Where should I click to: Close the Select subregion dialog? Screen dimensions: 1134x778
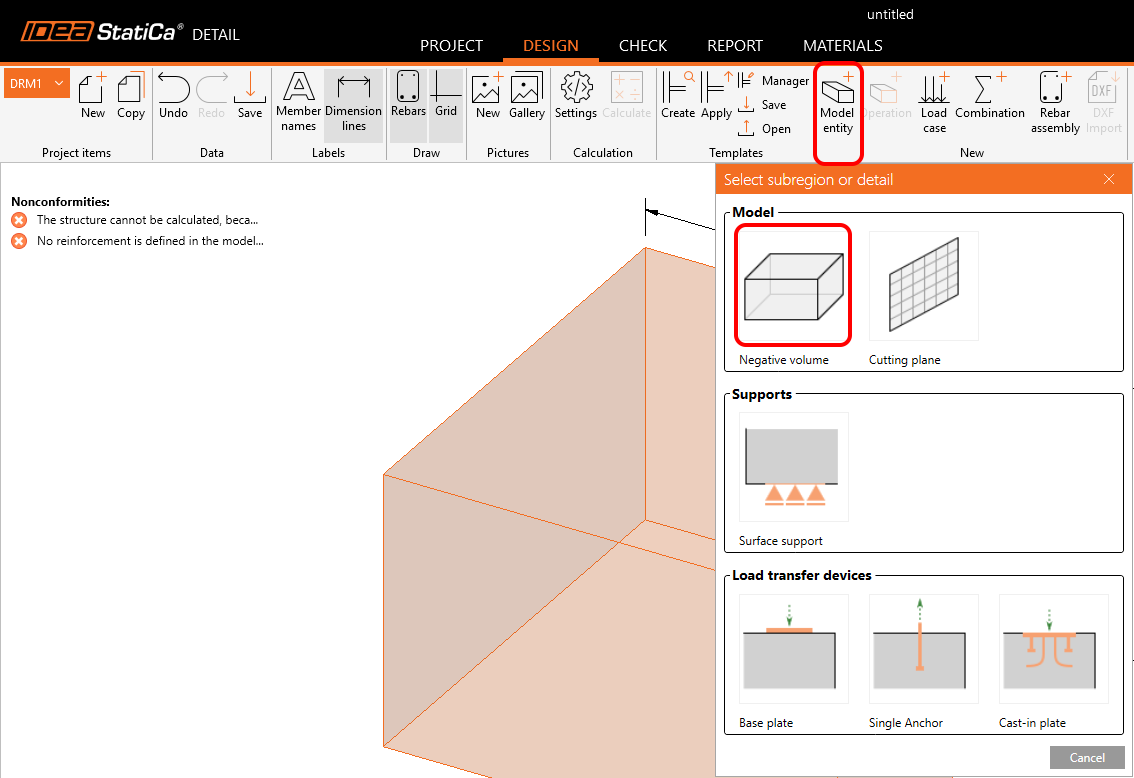pyautogui.click(x=1108, y=180)
